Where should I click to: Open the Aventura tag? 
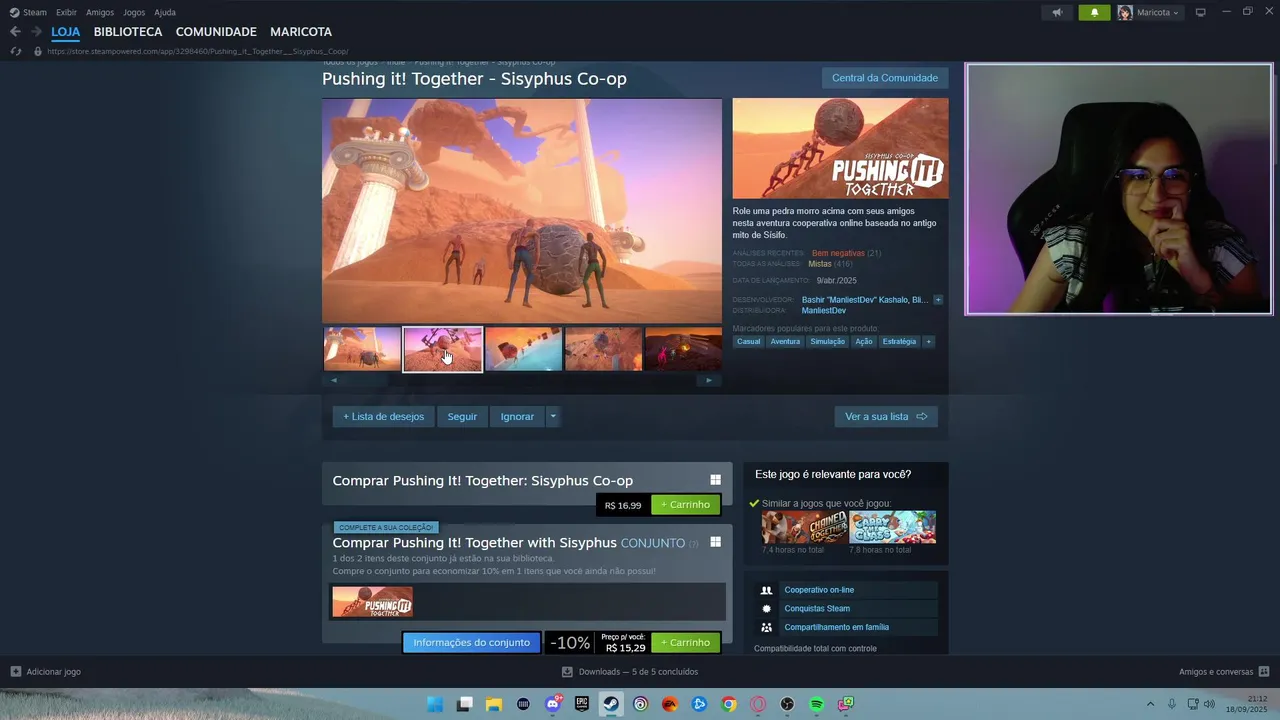785,342
